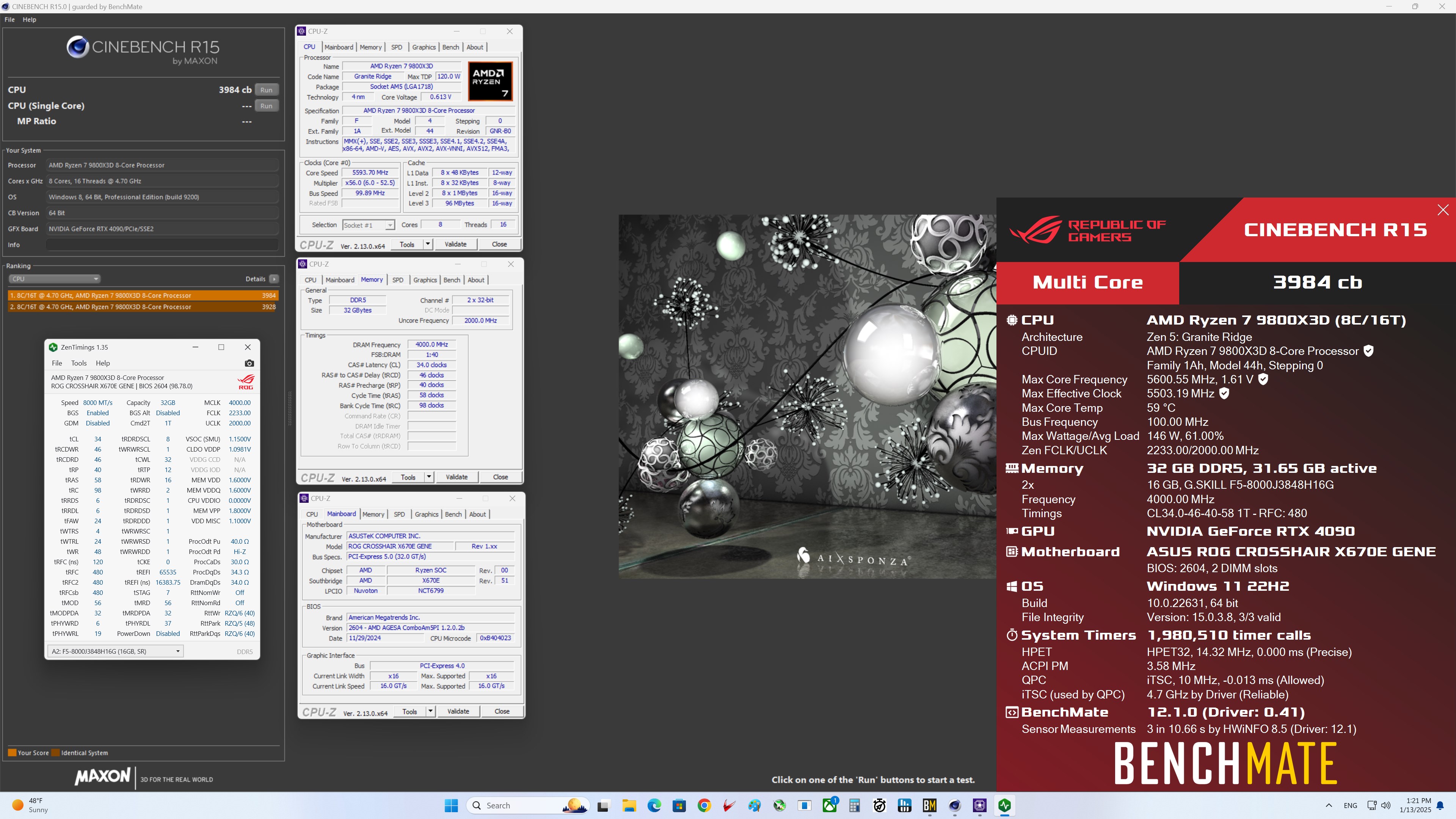Viewport: 1456px width, 819px height.
Task: Open the weather widget showing 48°F Sunny
Action: coord(30,805)
